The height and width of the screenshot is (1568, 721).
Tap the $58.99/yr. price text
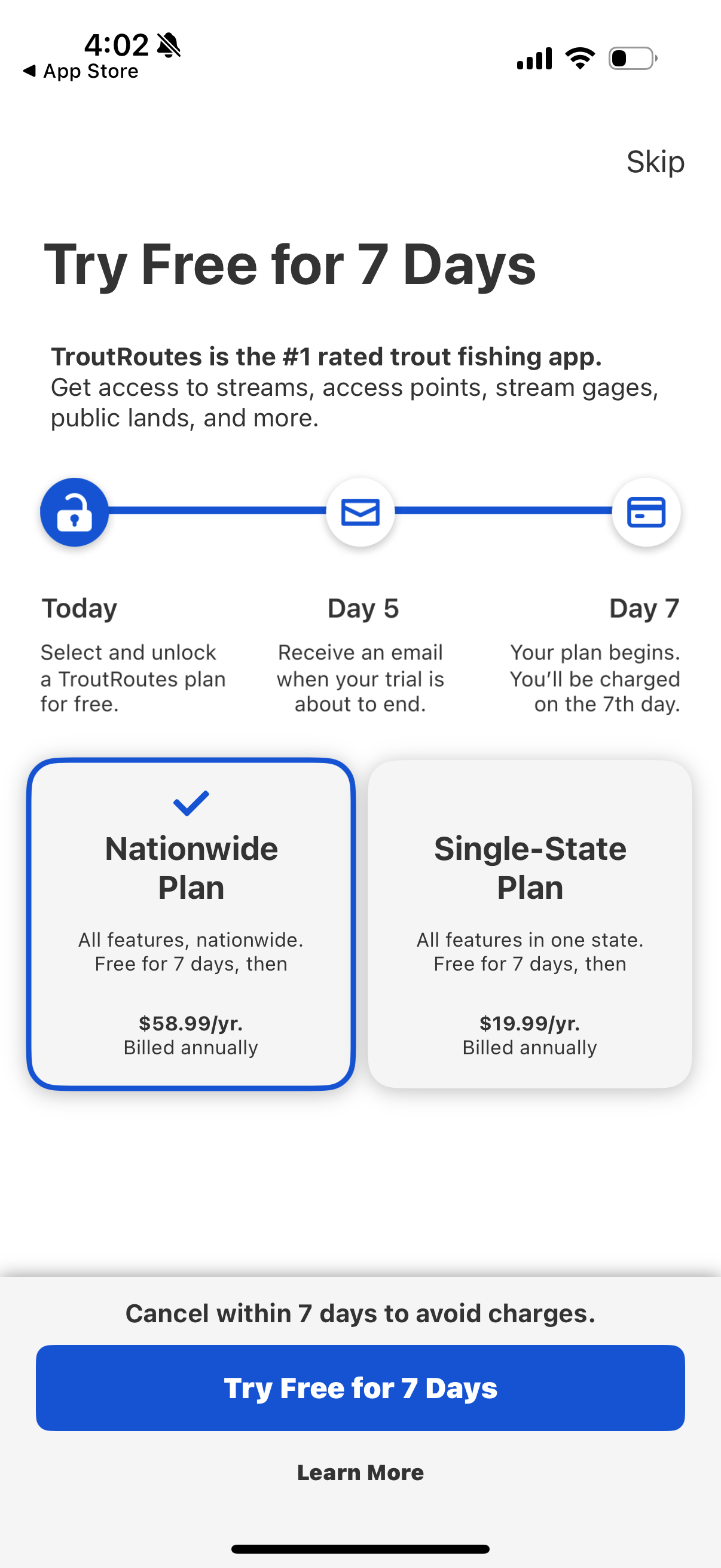tap(191, 1023)
